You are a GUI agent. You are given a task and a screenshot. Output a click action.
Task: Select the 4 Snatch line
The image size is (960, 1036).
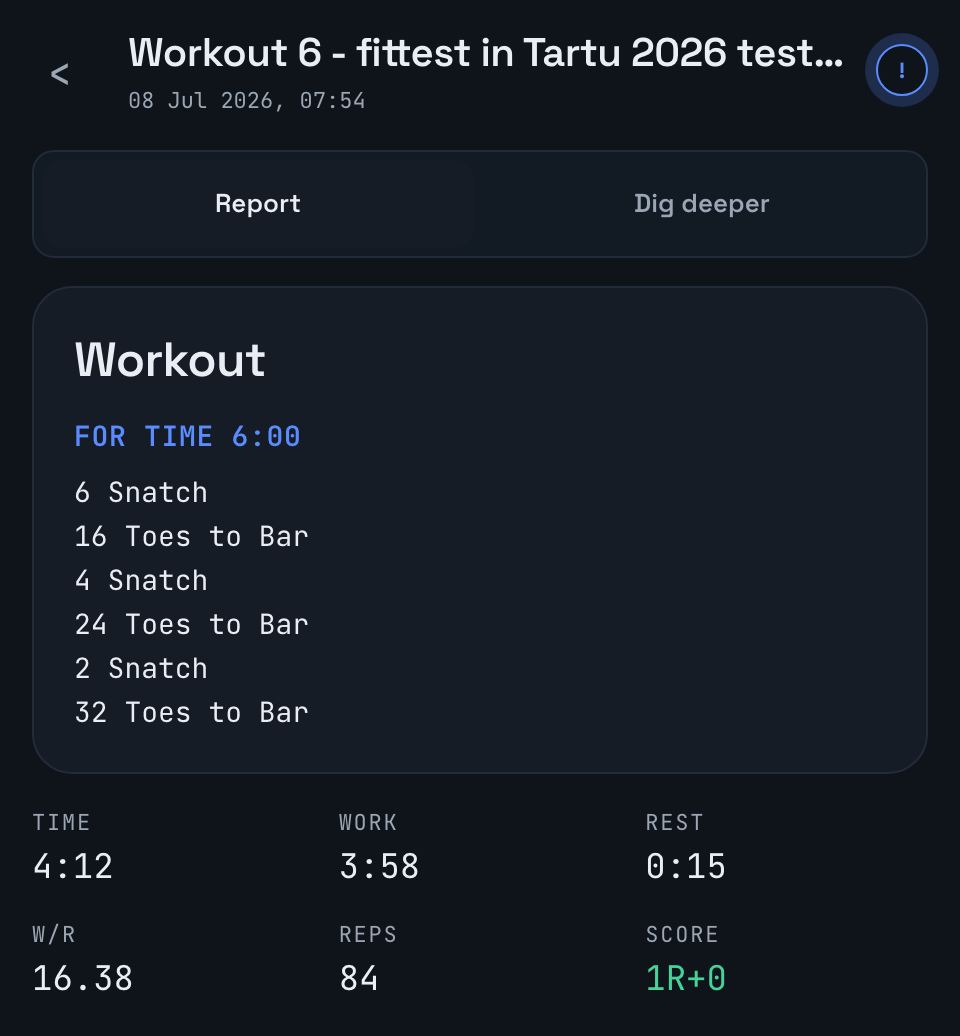tap(141, 581)
